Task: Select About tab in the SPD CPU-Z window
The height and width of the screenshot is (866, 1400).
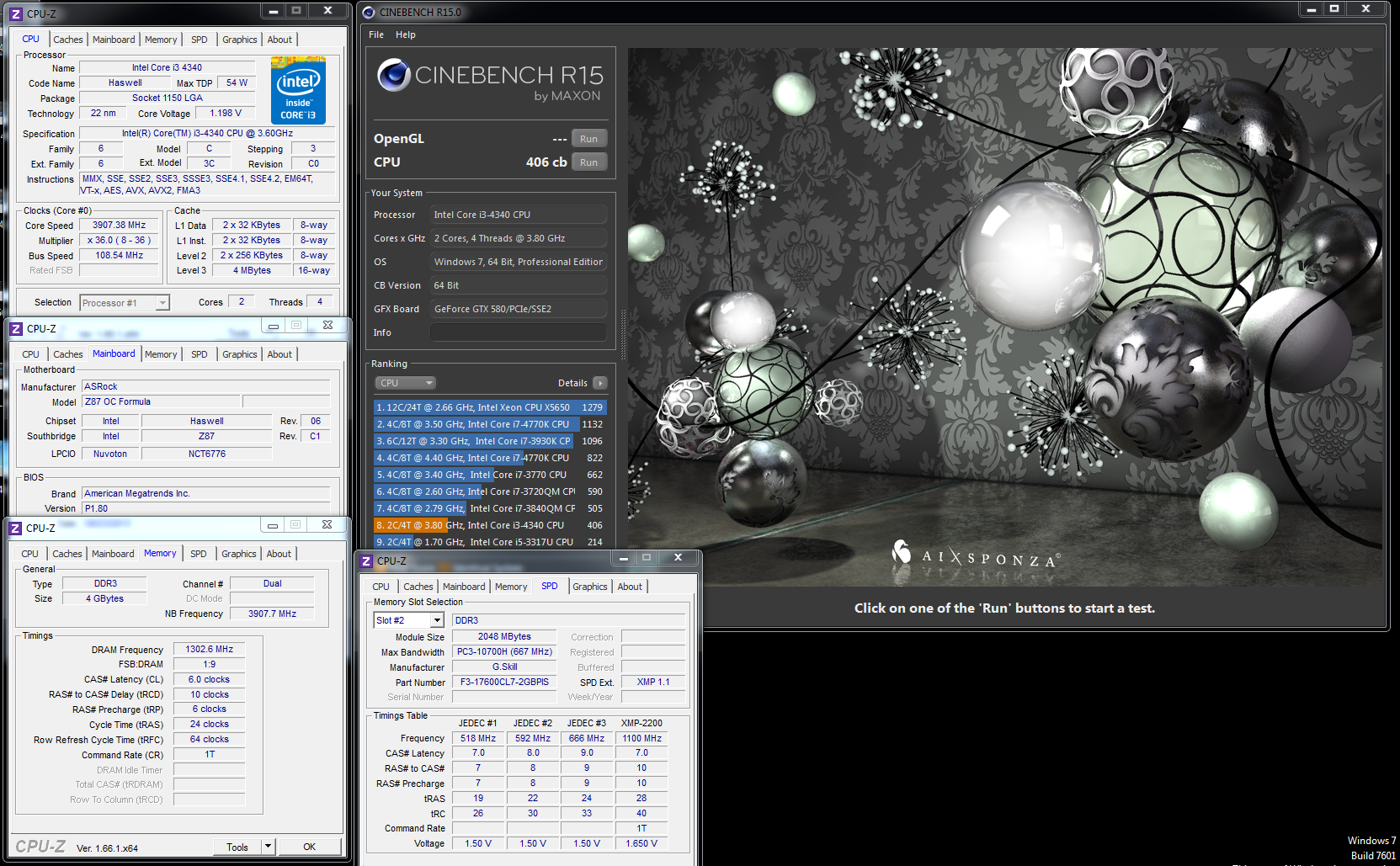Action: 630,587
